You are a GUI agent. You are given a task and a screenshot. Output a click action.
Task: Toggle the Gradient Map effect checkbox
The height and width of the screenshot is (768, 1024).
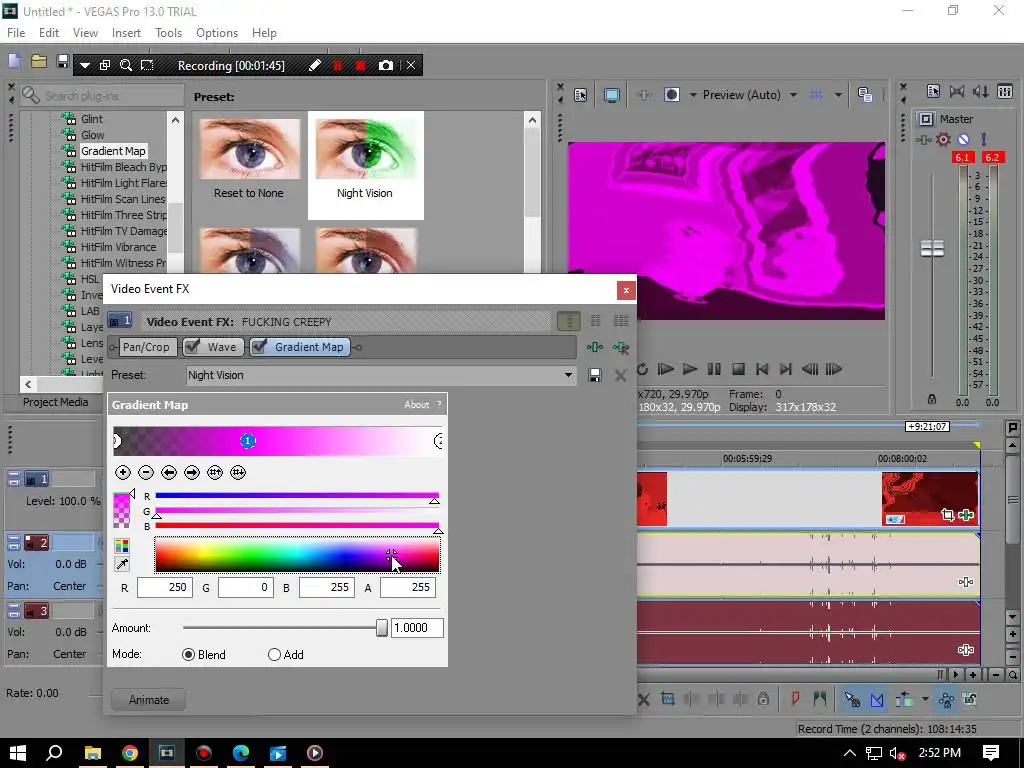259,347
